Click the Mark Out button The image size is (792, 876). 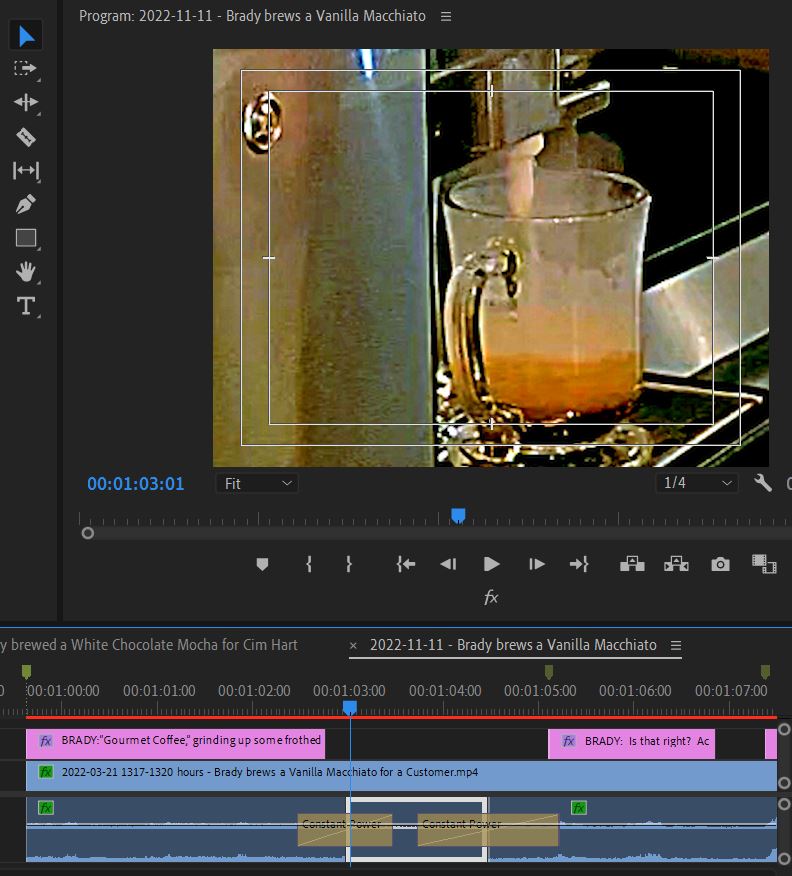pyautogui.click(x=349, y=564)
